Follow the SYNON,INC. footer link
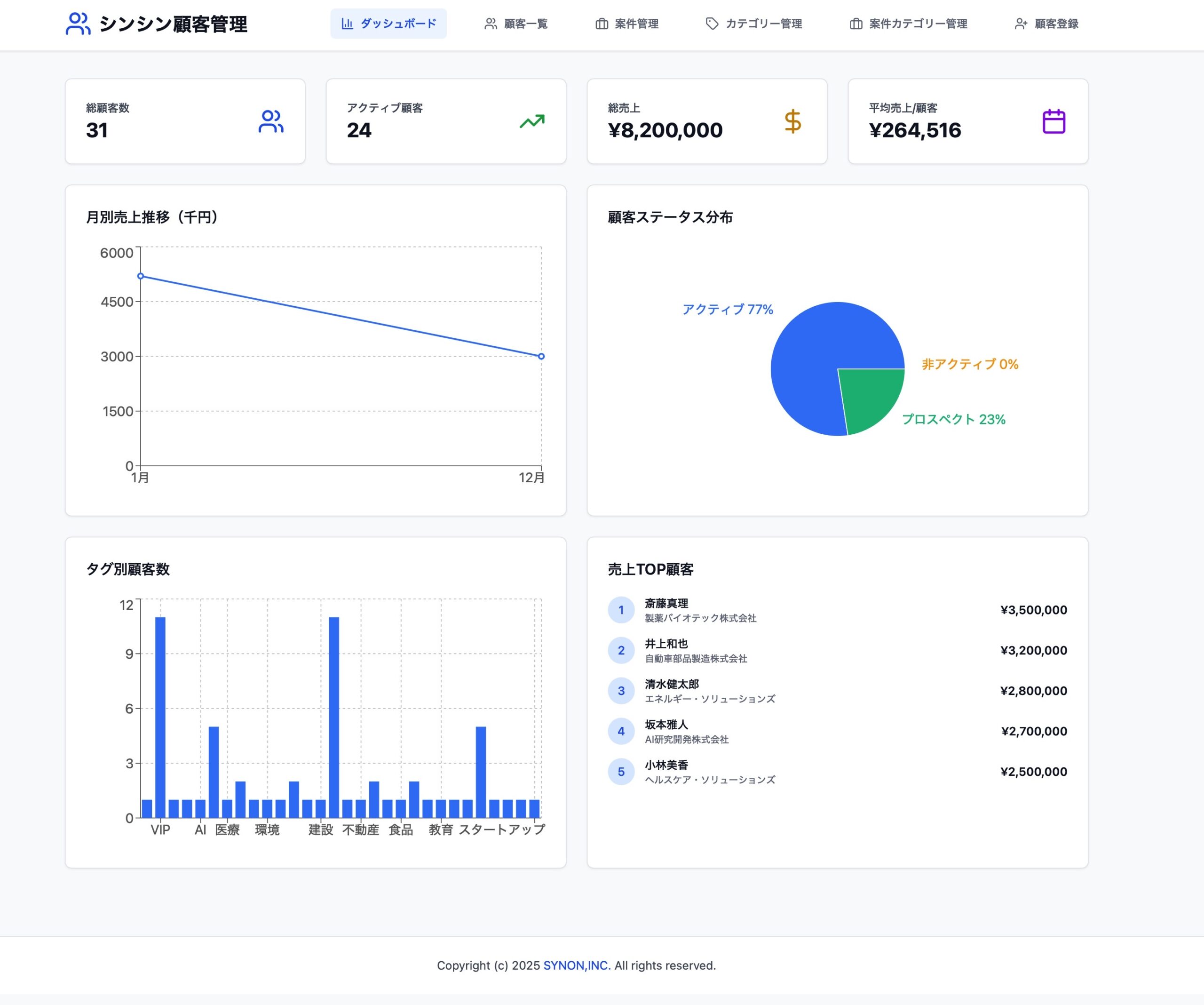Image resolution: width=1204 pixels, height=1005 pixels. (x=577, y=965)
